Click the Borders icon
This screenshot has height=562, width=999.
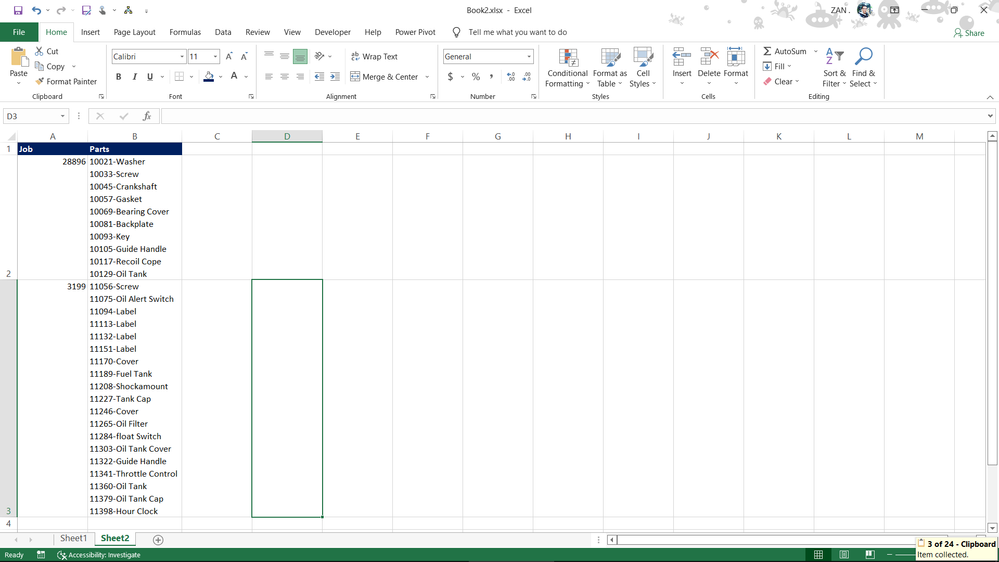179,76
